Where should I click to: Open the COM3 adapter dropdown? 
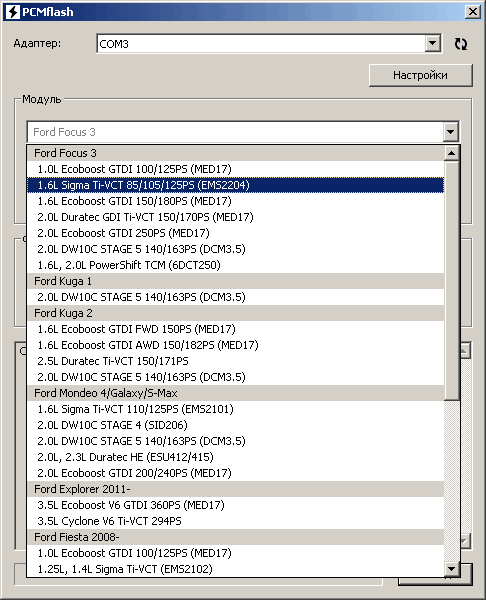(x=432, y=43)
